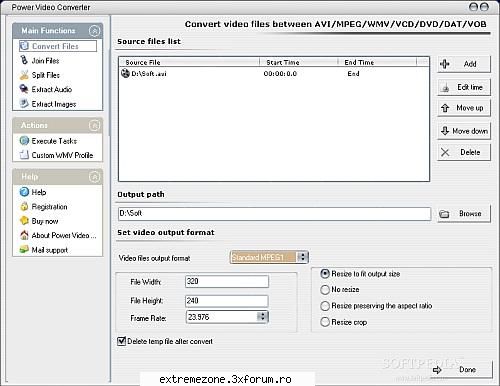The width and height of the screenshot is (500, 386).
Task: Click the Move down button label
Action: pos(470,131)
